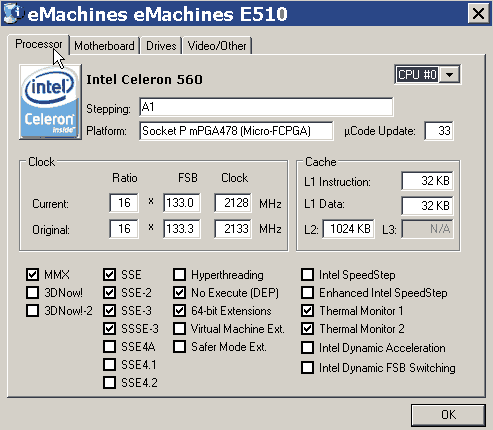Toggle Enhanced Intel SpeedStep checkbox

click(x=307, y=293)
